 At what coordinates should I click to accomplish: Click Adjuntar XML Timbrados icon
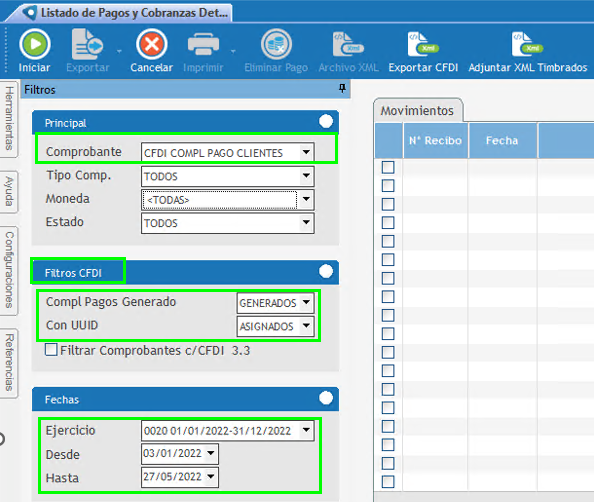(527, 44)
